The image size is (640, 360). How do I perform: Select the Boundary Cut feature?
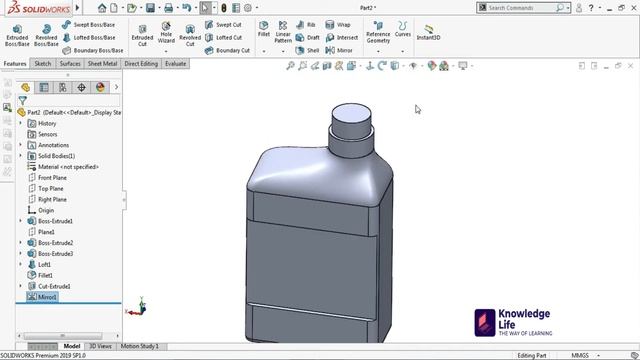click(227, 51)
